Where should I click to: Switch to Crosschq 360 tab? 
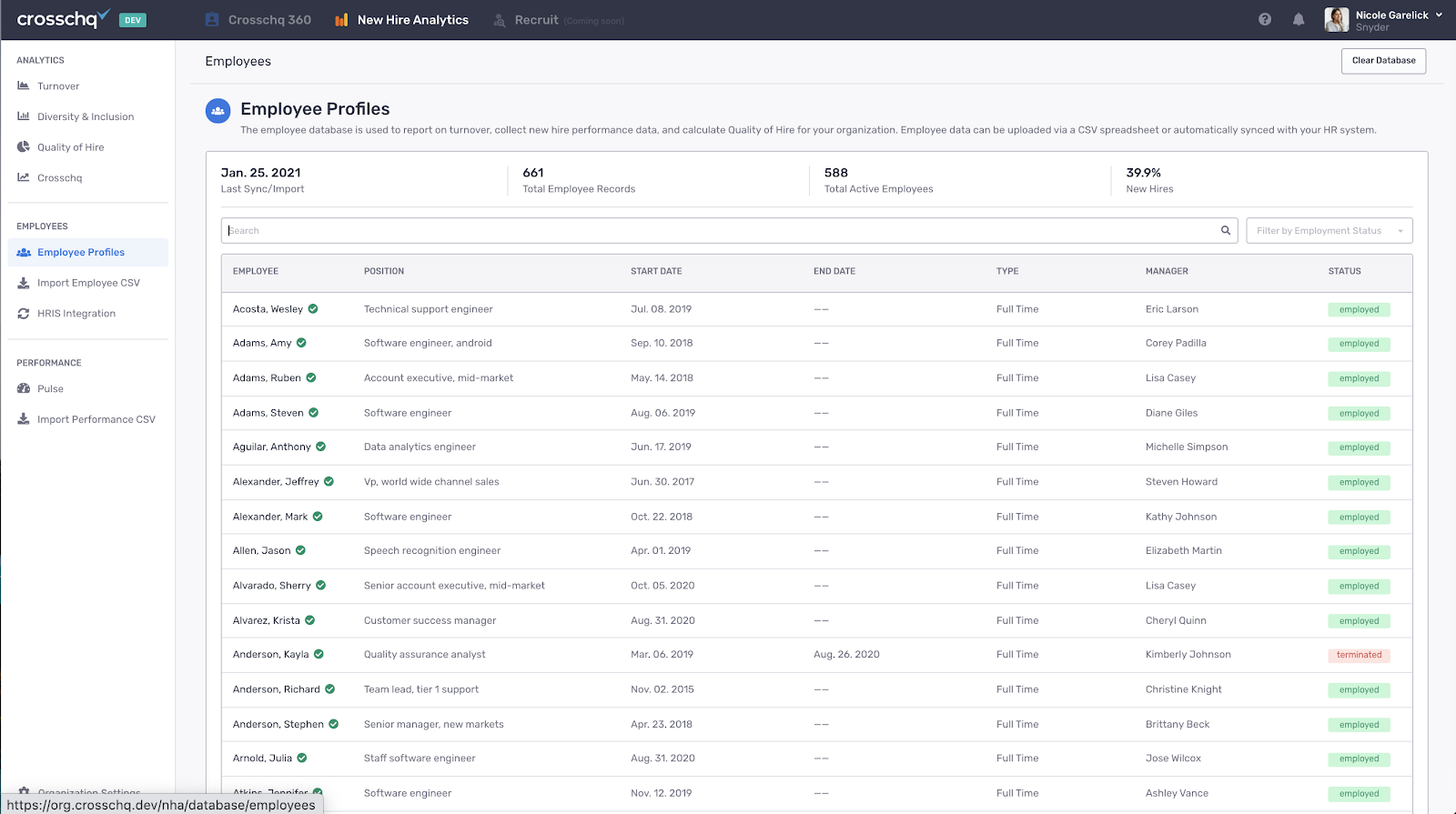(258, 20)
